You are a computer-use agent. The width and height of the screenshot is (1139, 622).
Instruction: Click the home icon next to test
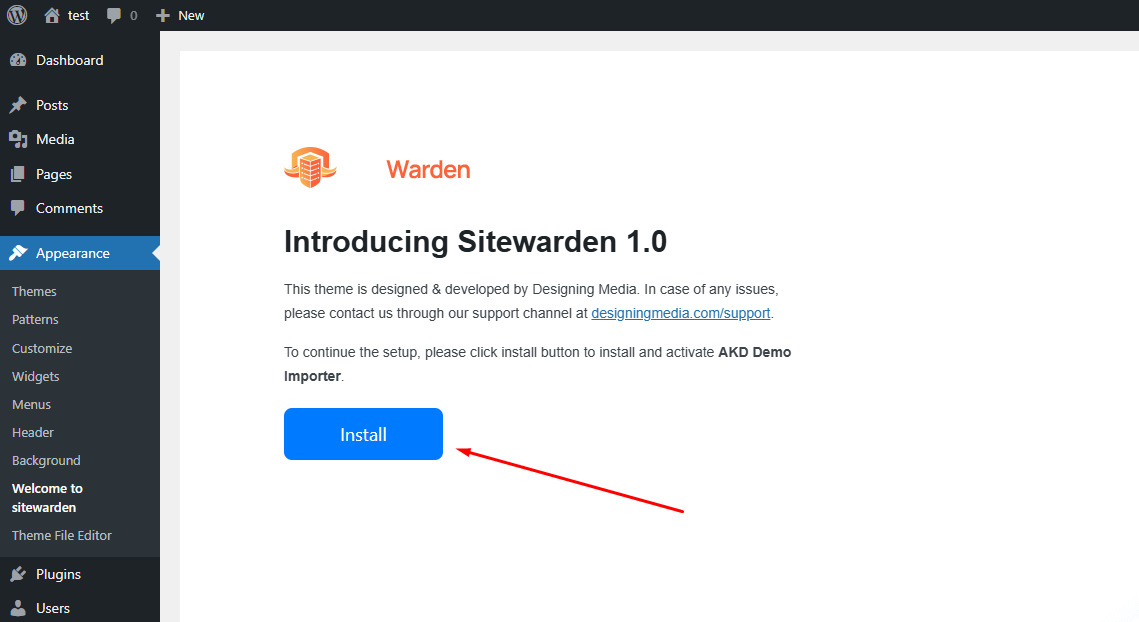(52, 15)
